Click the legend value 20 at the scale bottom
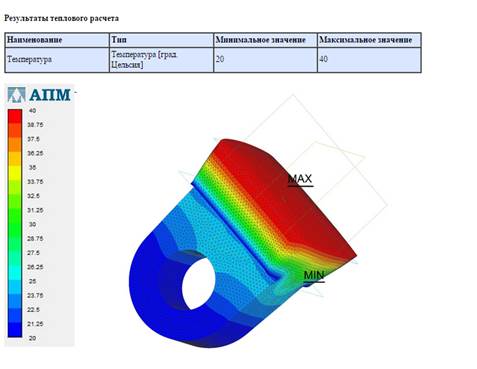Image resolution: width=477 pixels, height=369 pixels. (x=32, y=338)
